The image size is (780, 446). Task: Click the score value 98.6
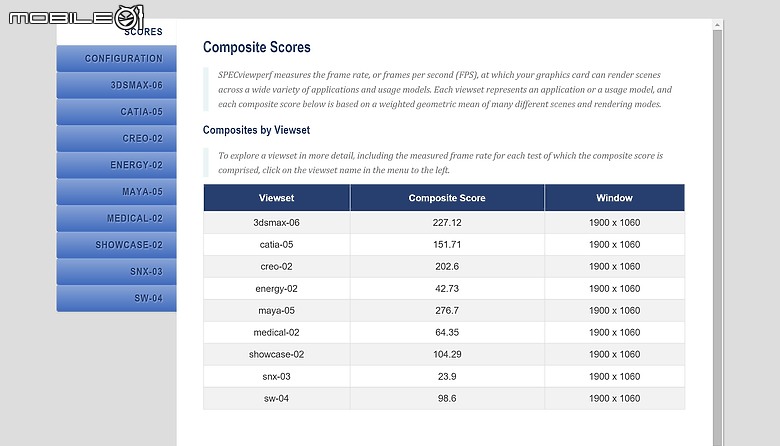[x=447, y=398]
